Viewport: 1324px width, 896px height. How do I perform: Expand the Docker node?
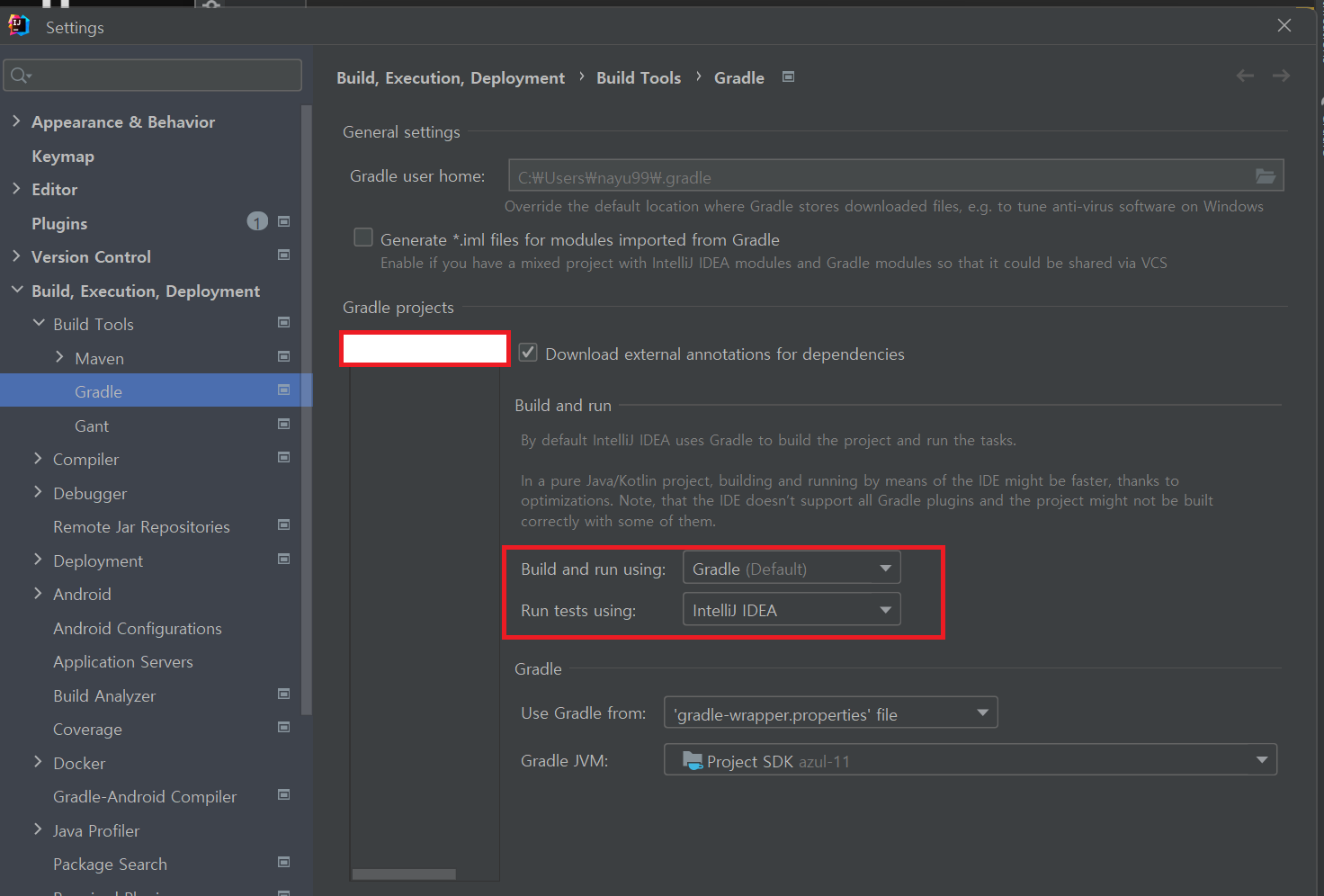point(38,762)
